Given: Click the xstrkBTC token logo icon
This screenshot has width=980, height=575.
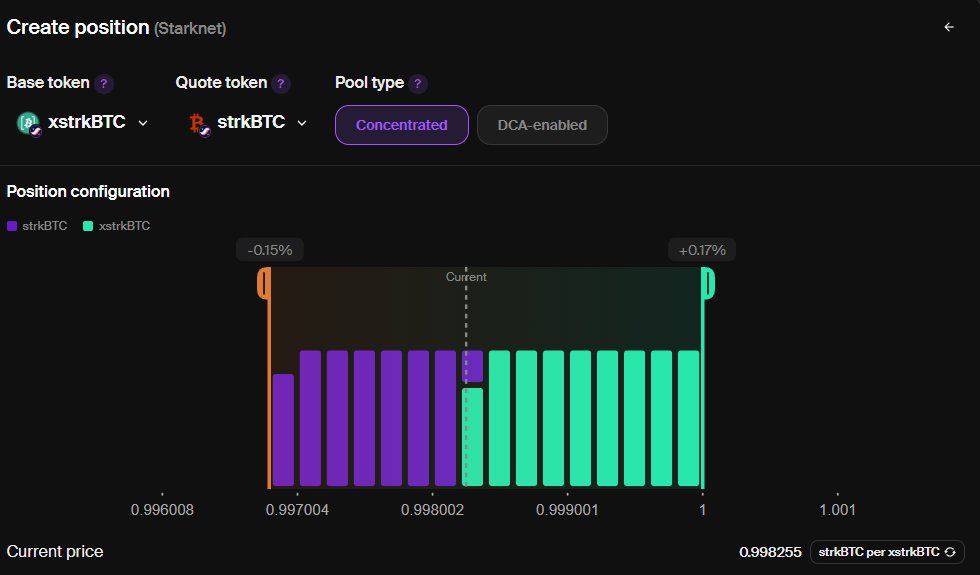Looking at the screenshot, I should [29, 123].
